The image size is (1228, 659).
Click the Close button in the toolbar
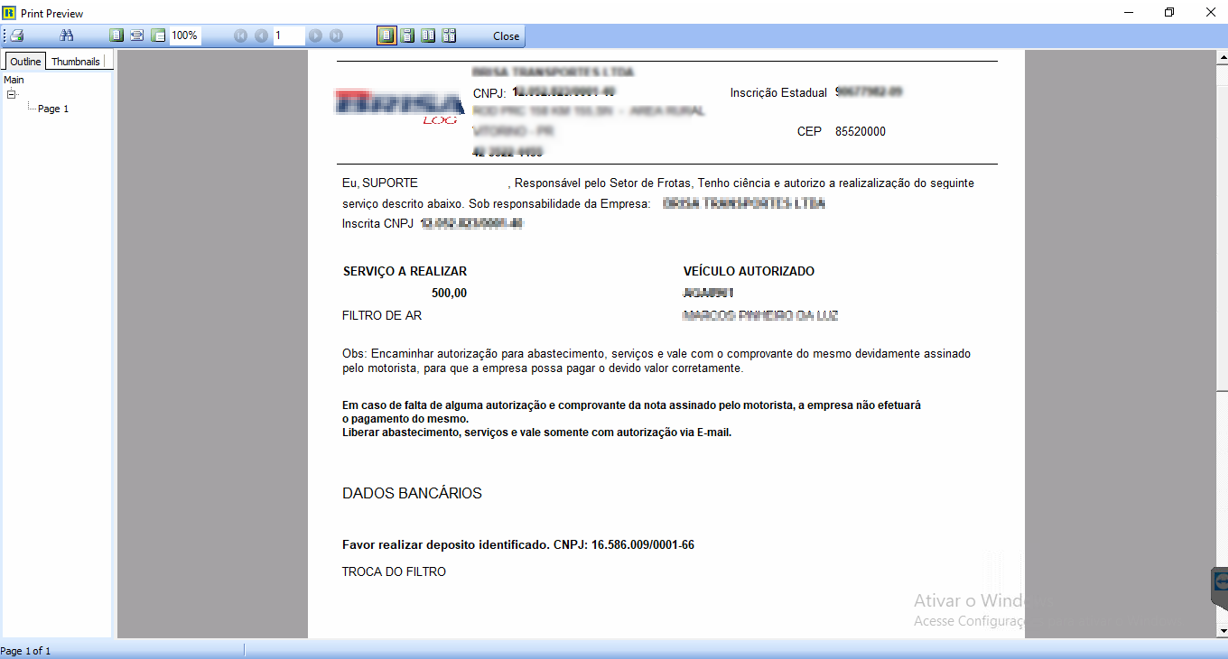click(506, 36)
